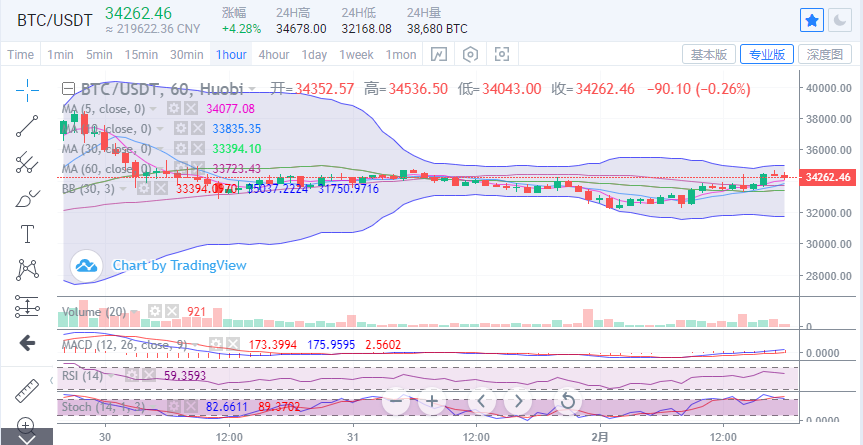Zoom out chart with minus button

click(x=396, y=401)
